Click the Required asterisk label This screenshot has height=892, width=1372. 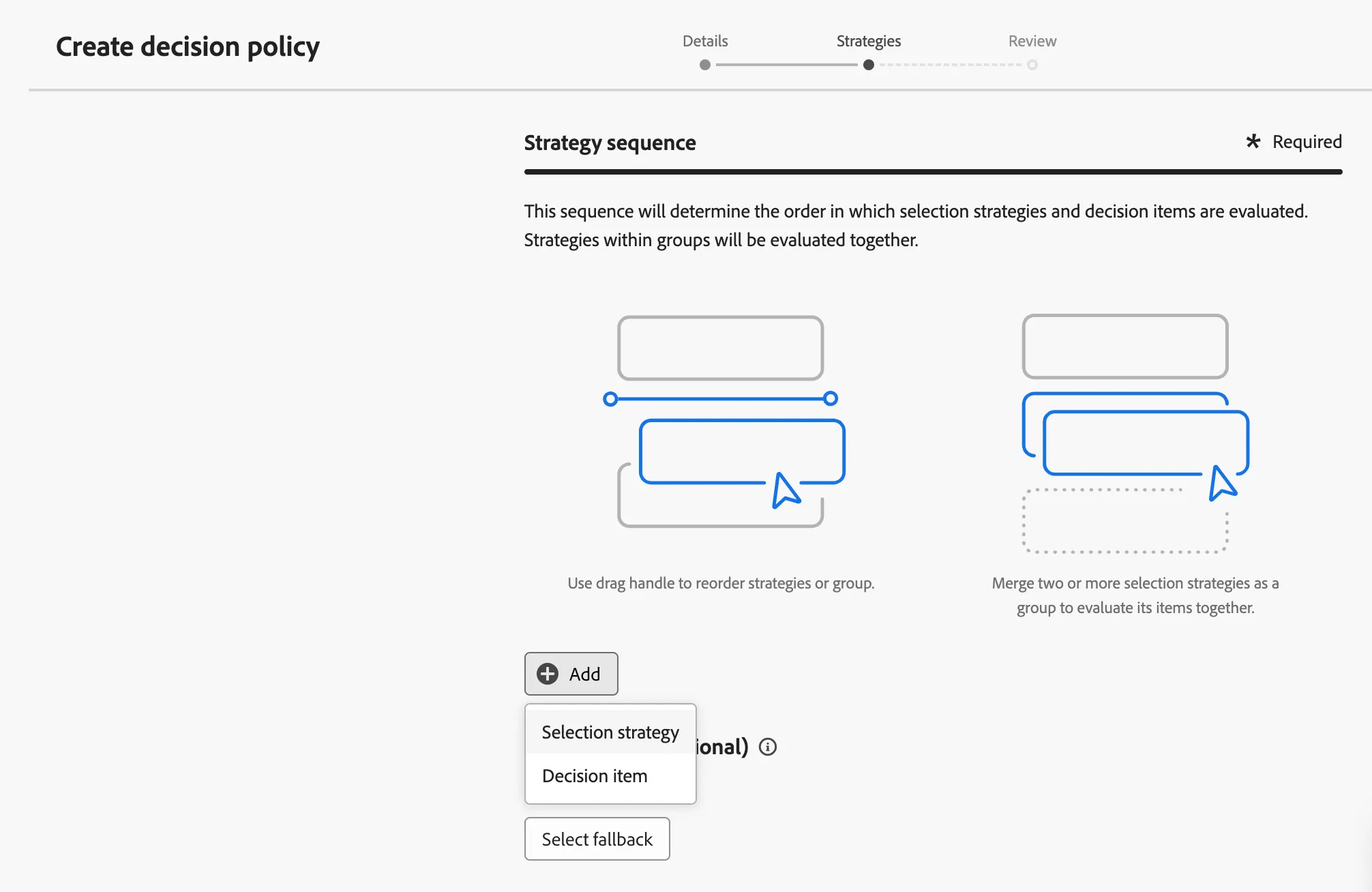point(1293,142)
